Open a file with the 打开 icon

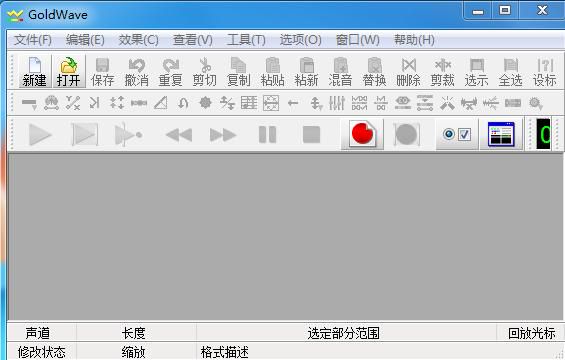[68, 71]
